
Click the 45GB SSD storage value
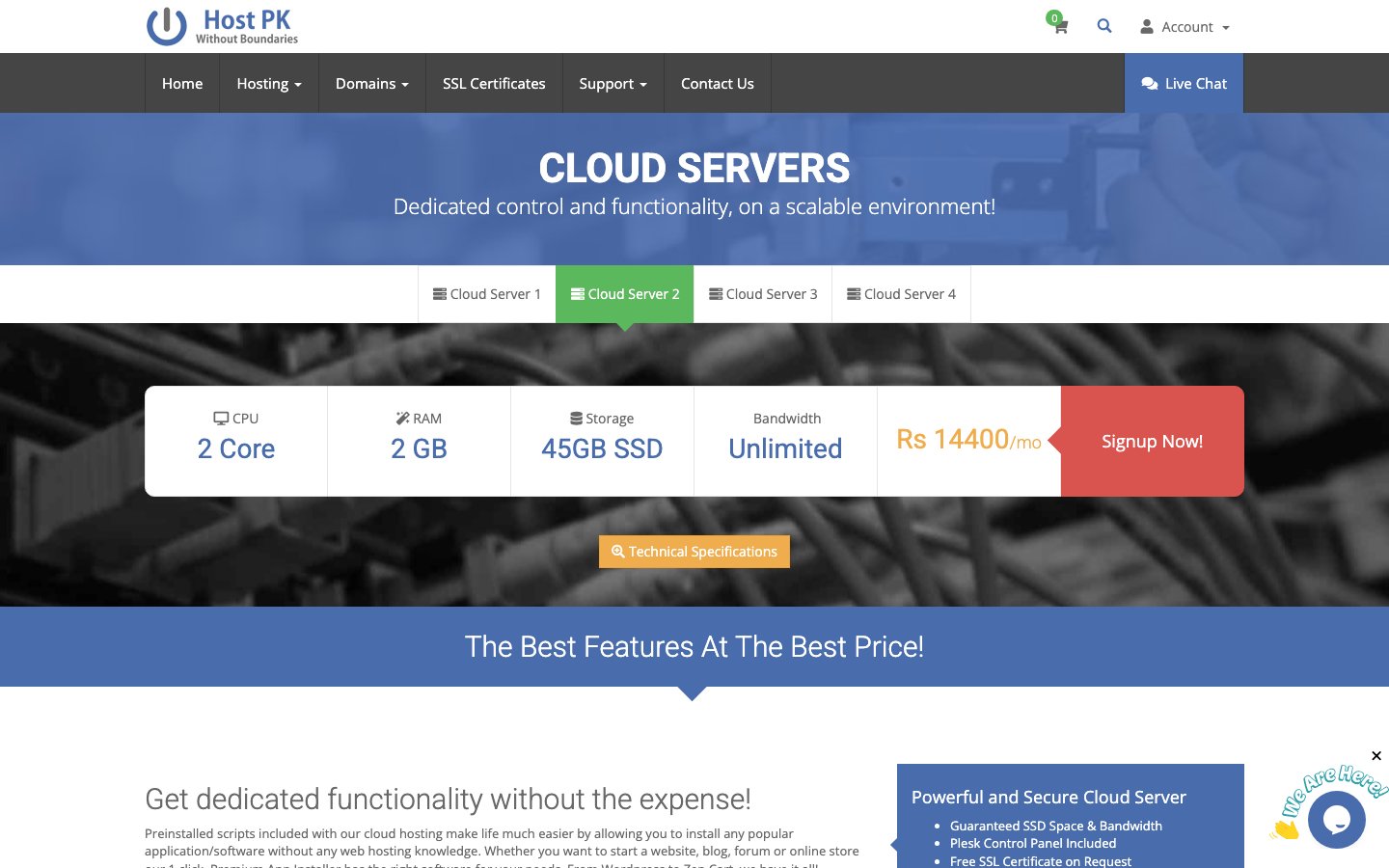(x=602, y=449)
